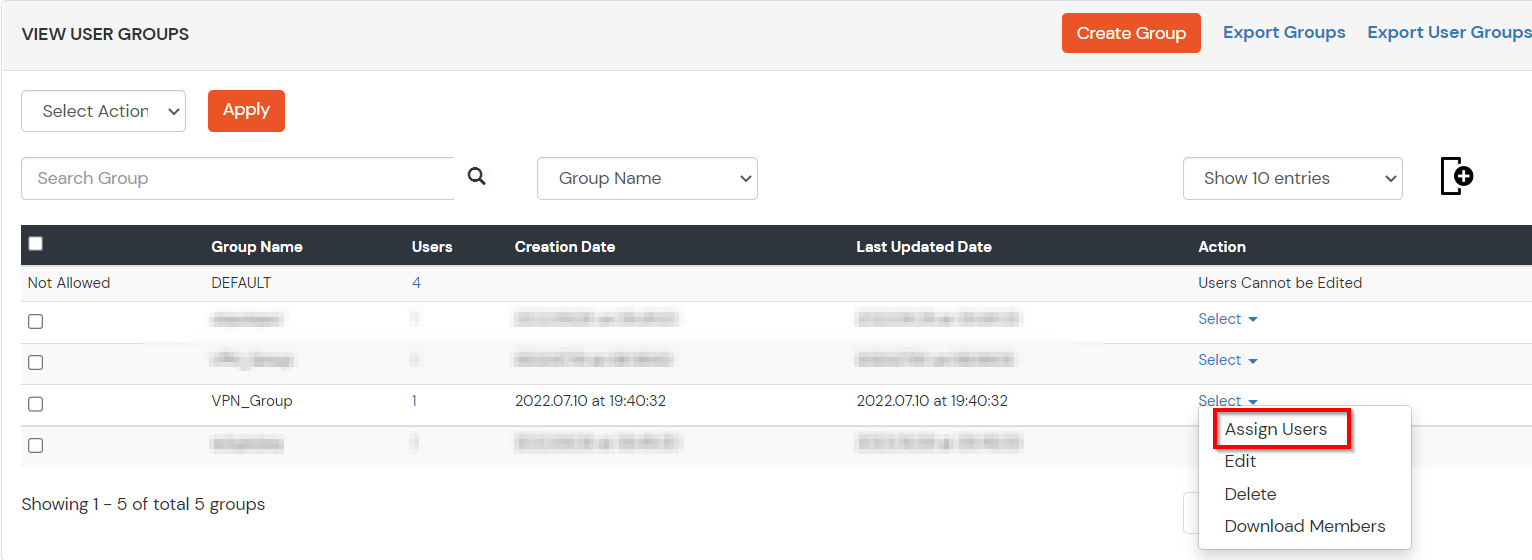The image size is (1532, 560).
Task: Focus the Search Group input field
Action: (x=238, y=178)
